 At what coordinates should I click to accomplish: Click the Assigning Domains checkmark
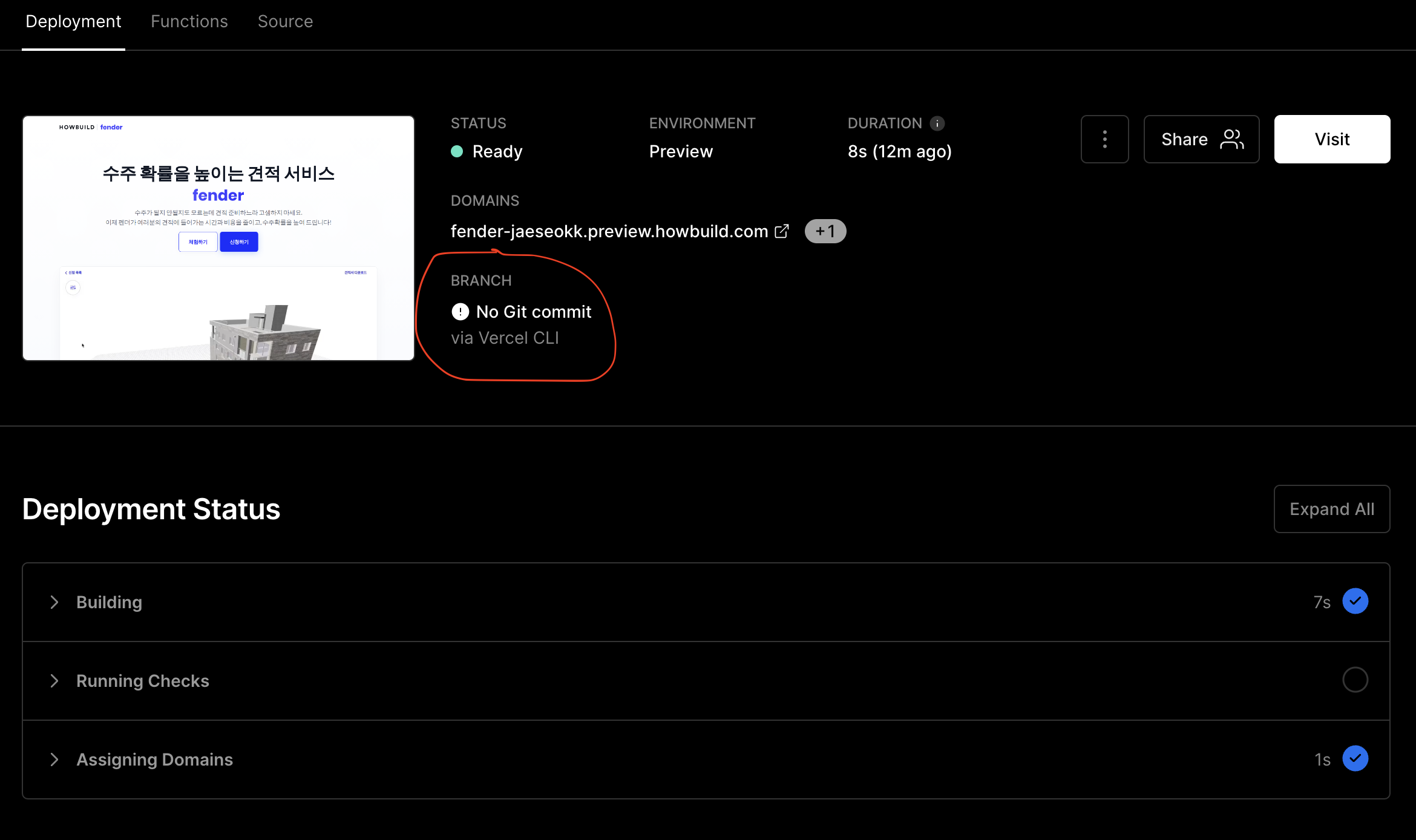[x=1355, y=758]
